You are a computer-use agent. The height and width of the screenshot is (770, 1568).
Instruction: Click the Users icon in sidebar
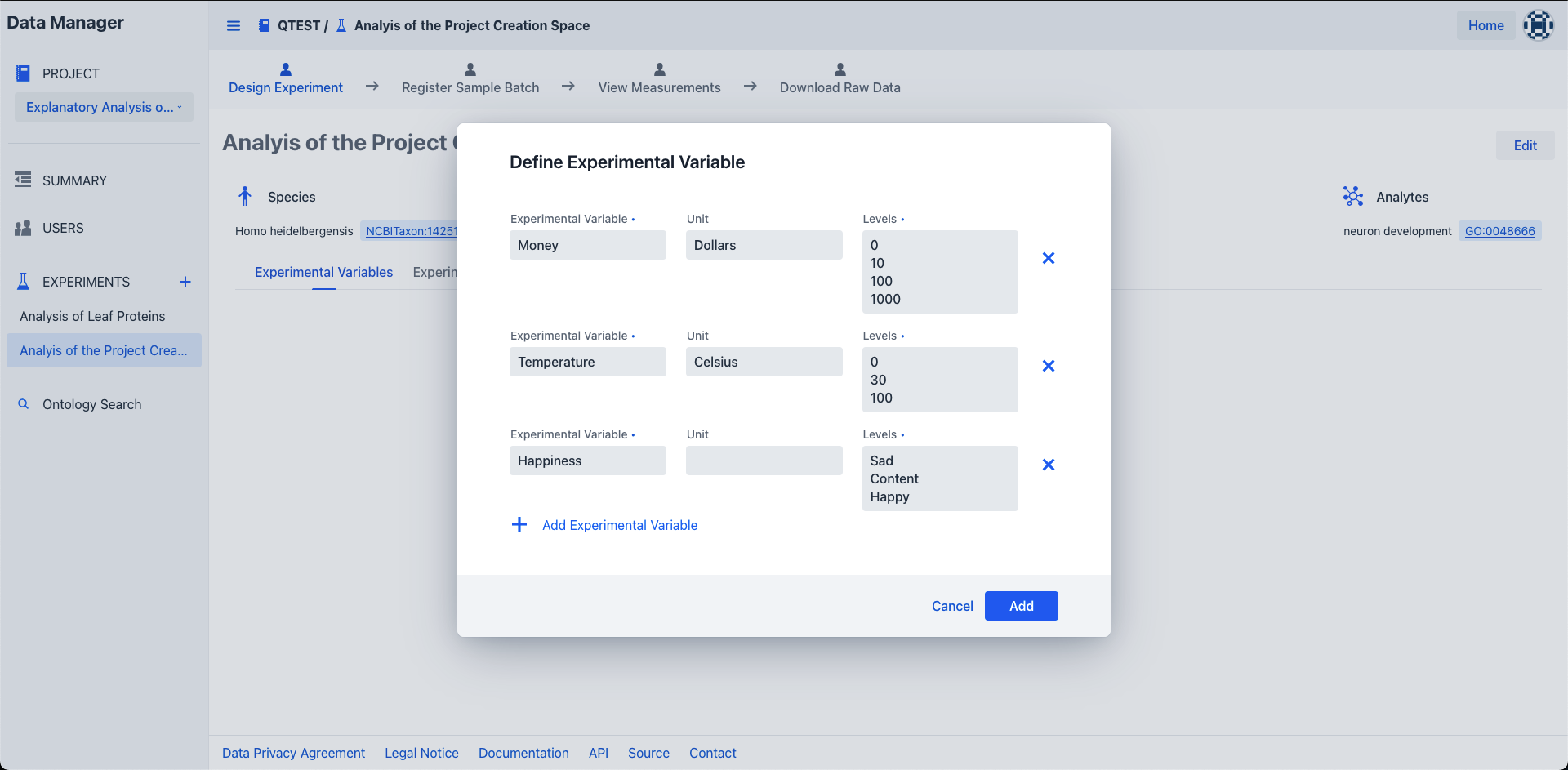(x=23, y=228)
